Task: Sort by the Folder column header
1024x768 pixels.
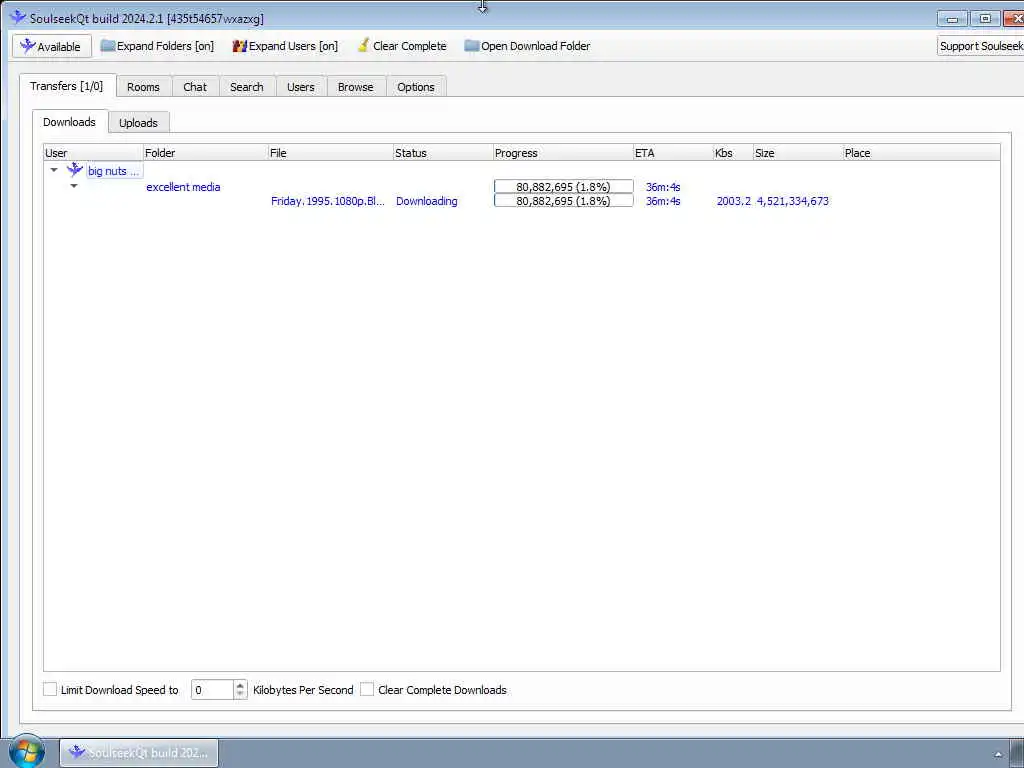Action: (206, 153)
